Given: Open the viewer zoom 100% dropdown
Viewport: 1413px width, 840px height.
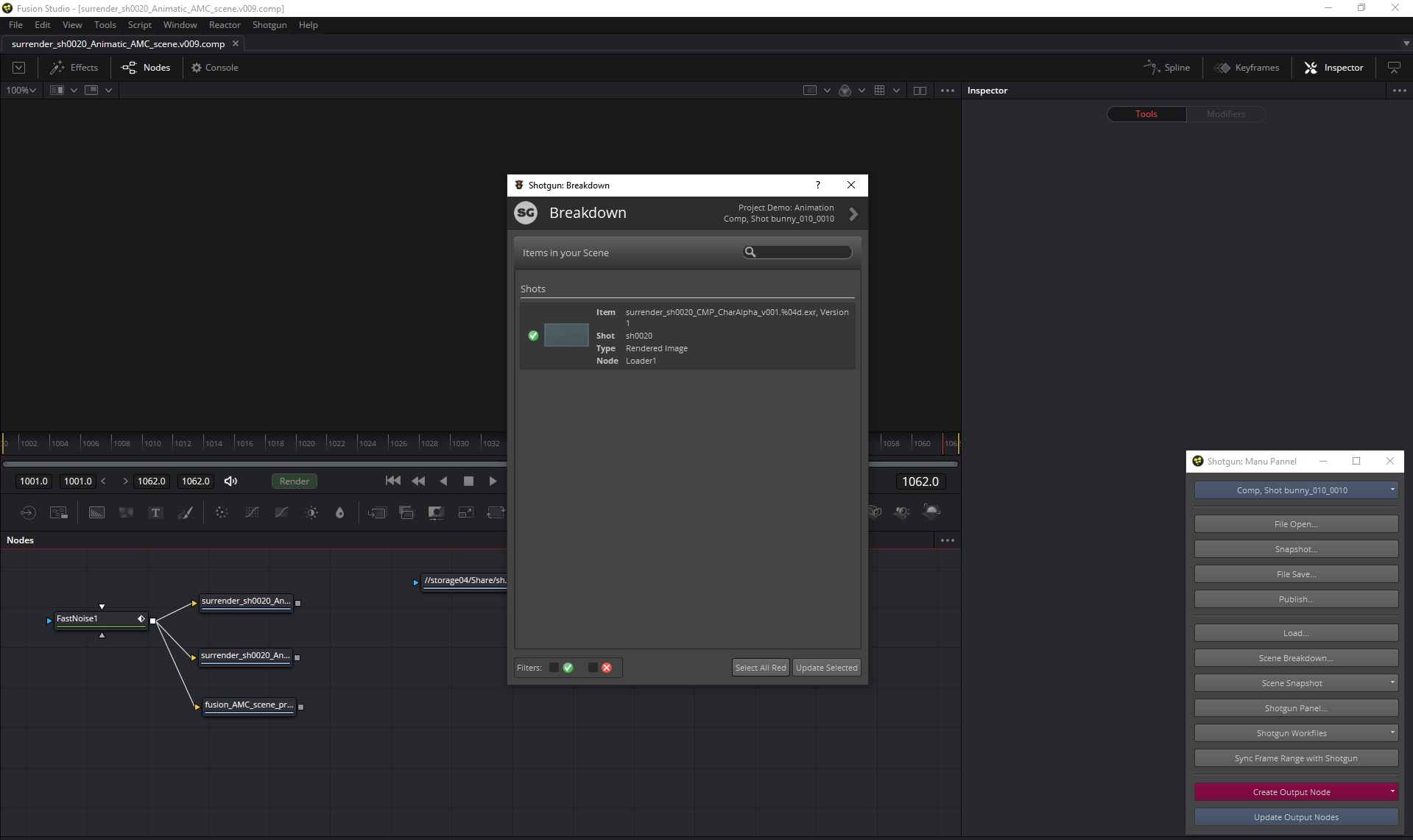Looking at the screenshot, I should click(21, 91).
